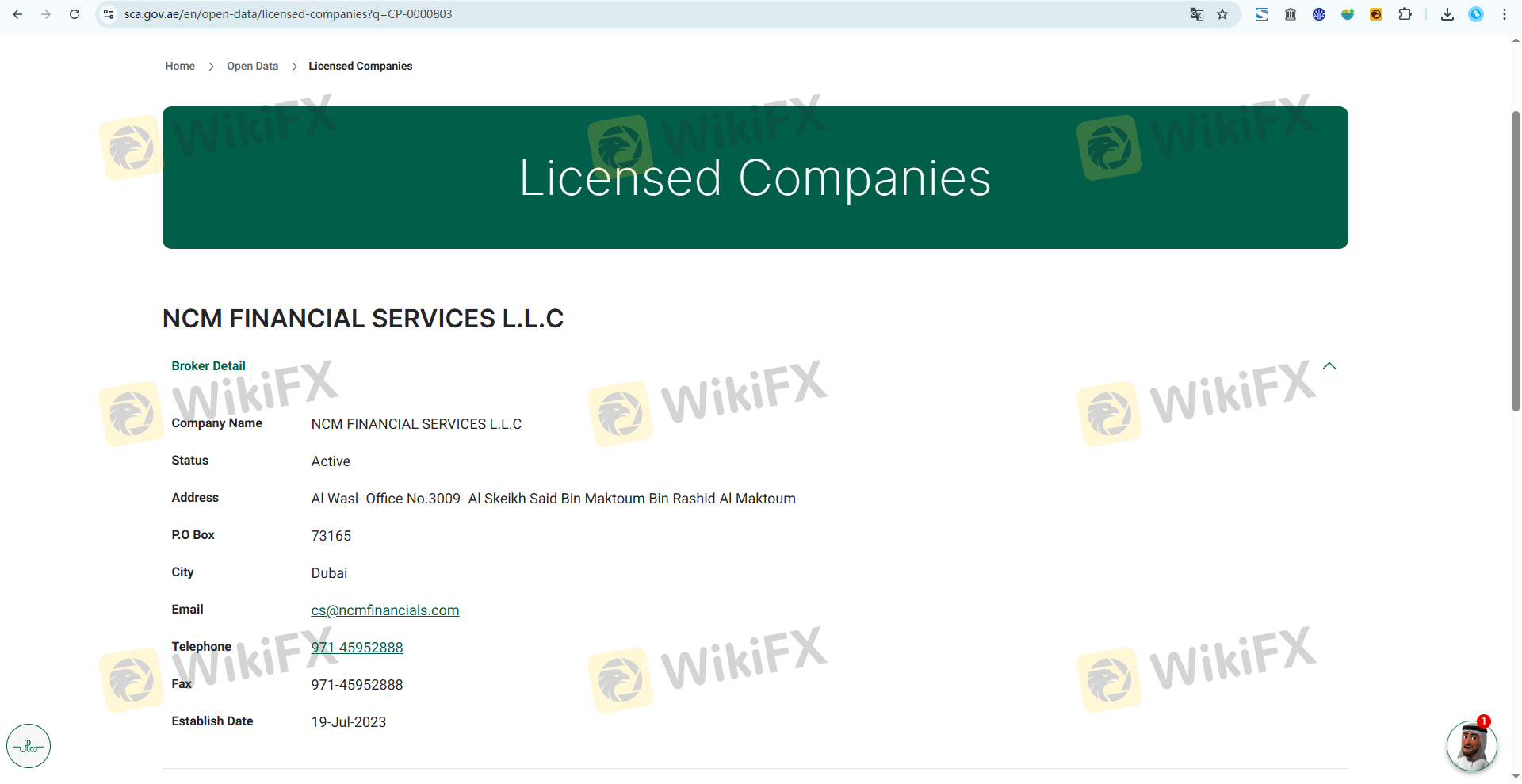
Task: Bookmark this page with the star icon
Action: [x=1222, y=14]
